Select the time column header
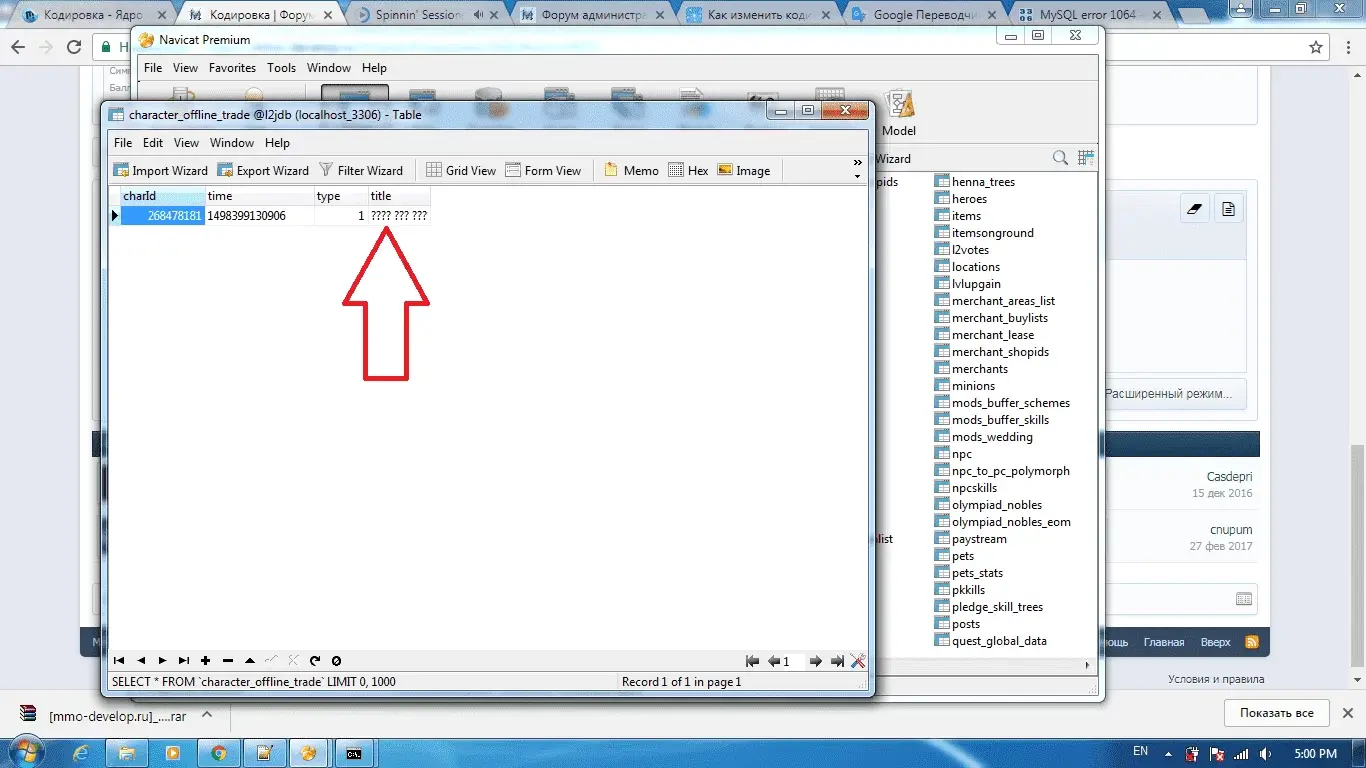Image resolution: width=1366 pixels, height=768 pixels. point(260,196)
